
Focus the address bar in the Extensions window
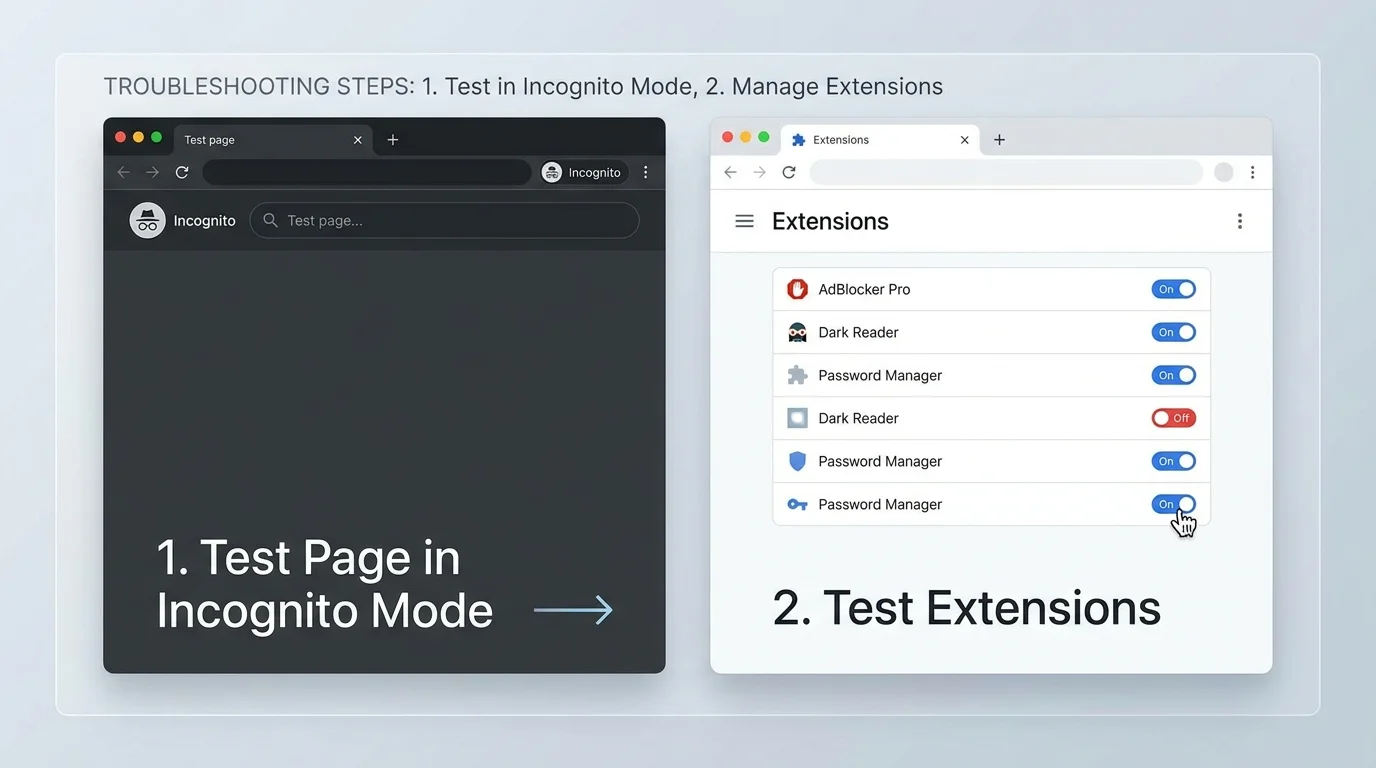(1006, 172)
